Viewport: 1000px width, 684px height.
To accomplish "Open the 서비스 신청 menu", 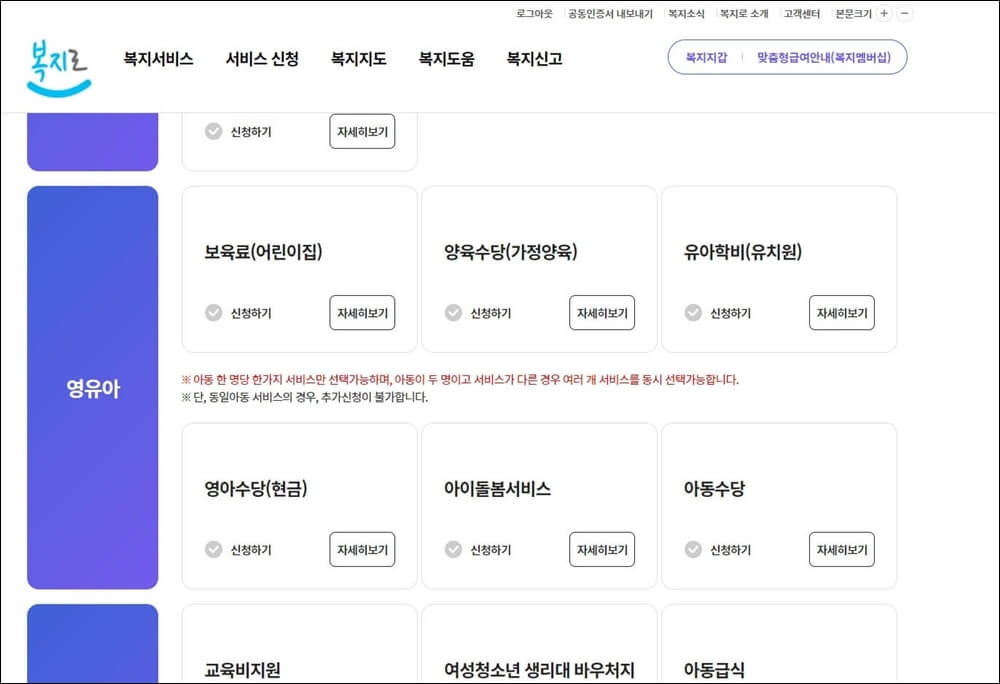I will point(261,58).
